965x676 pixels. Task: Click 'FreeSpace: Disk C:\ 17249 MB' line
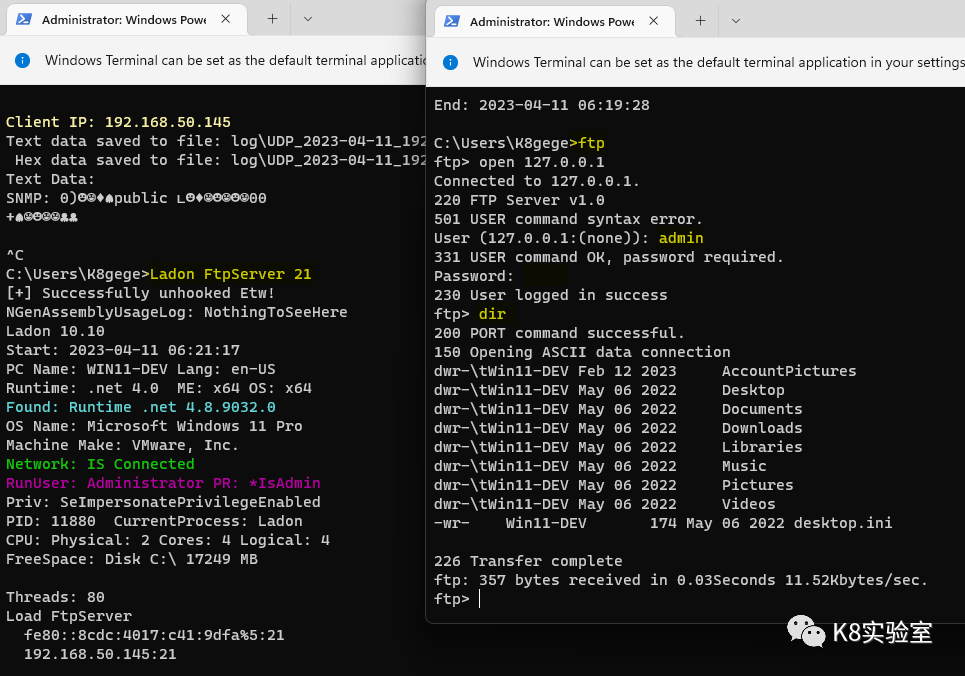pyautogui.click(x=132, y=559)
